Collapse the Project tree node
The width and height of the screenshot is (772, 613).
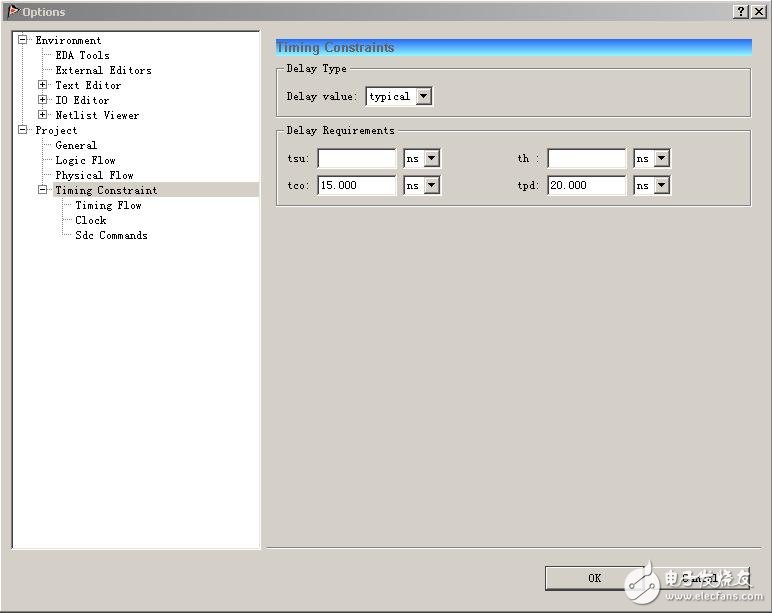(x=23, y=130)
